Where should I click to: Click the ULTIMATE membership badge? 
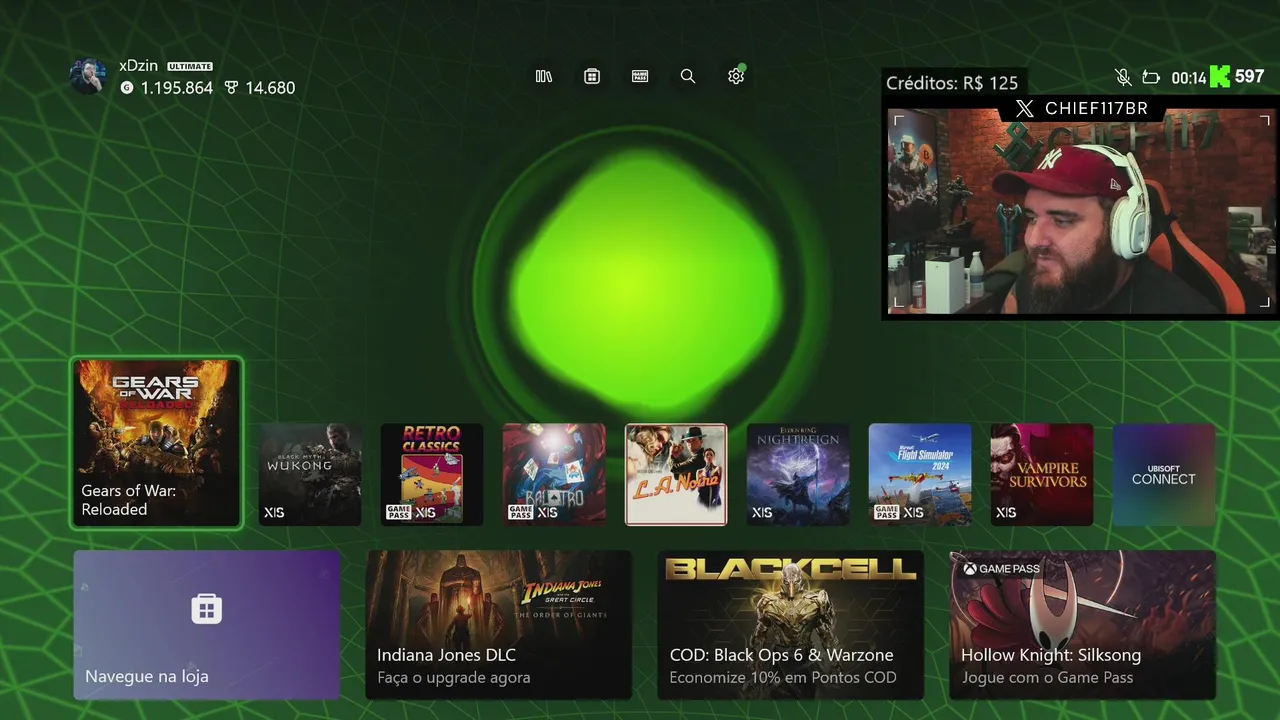click(190, 66)
